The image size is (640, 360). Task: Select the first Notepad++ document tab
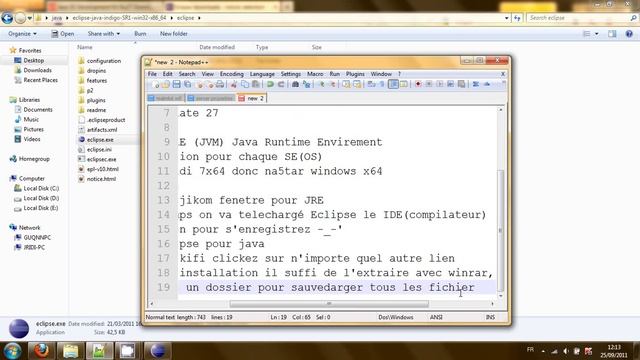(x=166, y=98)
